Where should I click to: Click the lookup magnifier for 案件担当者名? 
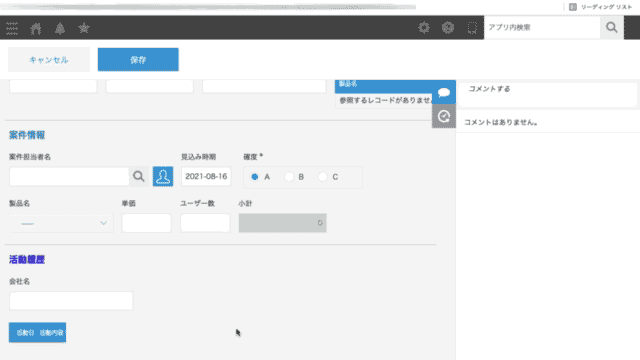[139, 176]
